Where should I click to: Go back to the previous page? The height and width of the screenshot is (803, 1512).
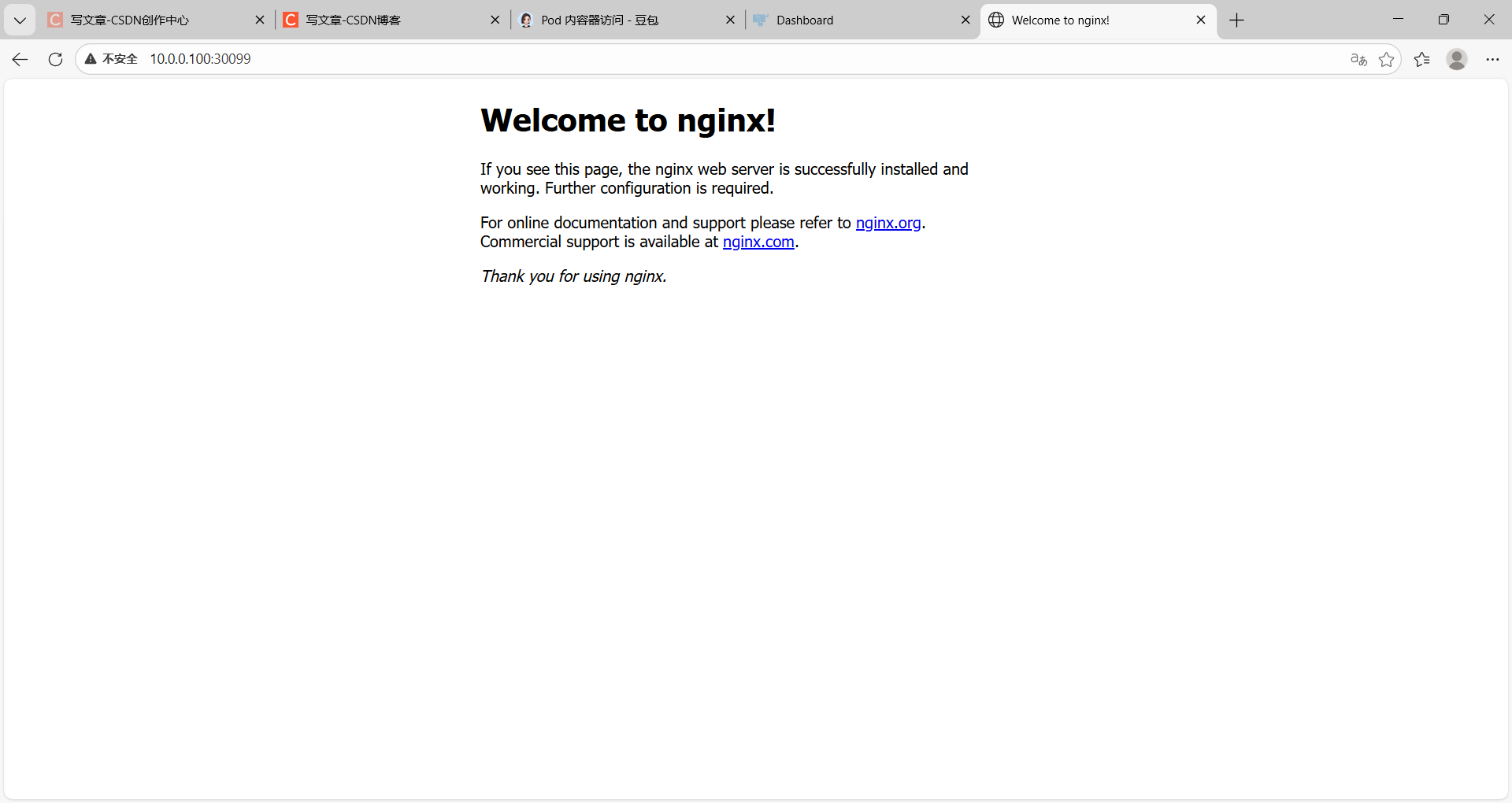coord(20,59)
